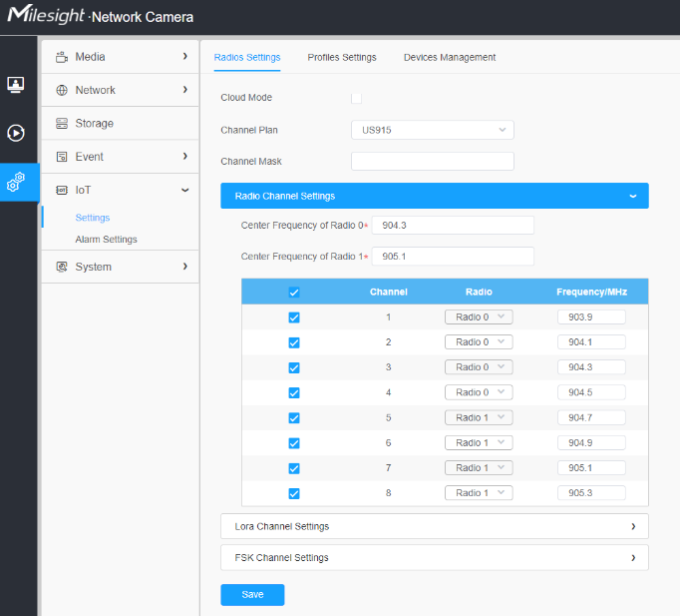
Task: Click the Radio column header
Action: pos(479,292)
